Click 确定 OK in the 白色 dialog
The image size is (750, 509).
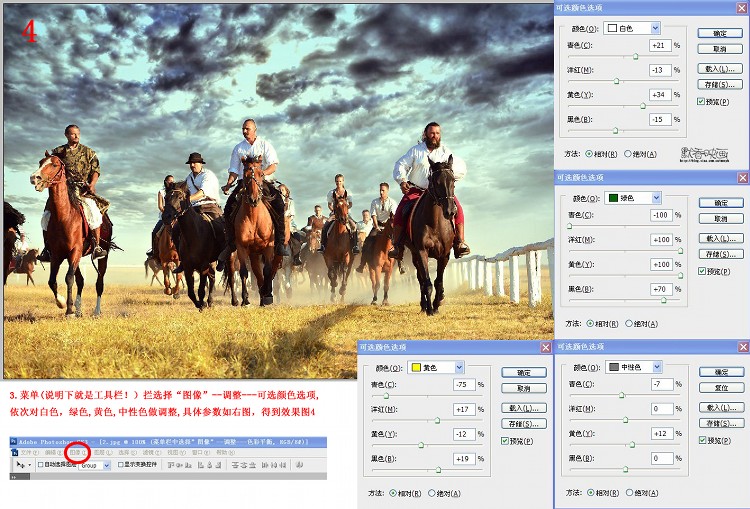click(x=720, y=33)
